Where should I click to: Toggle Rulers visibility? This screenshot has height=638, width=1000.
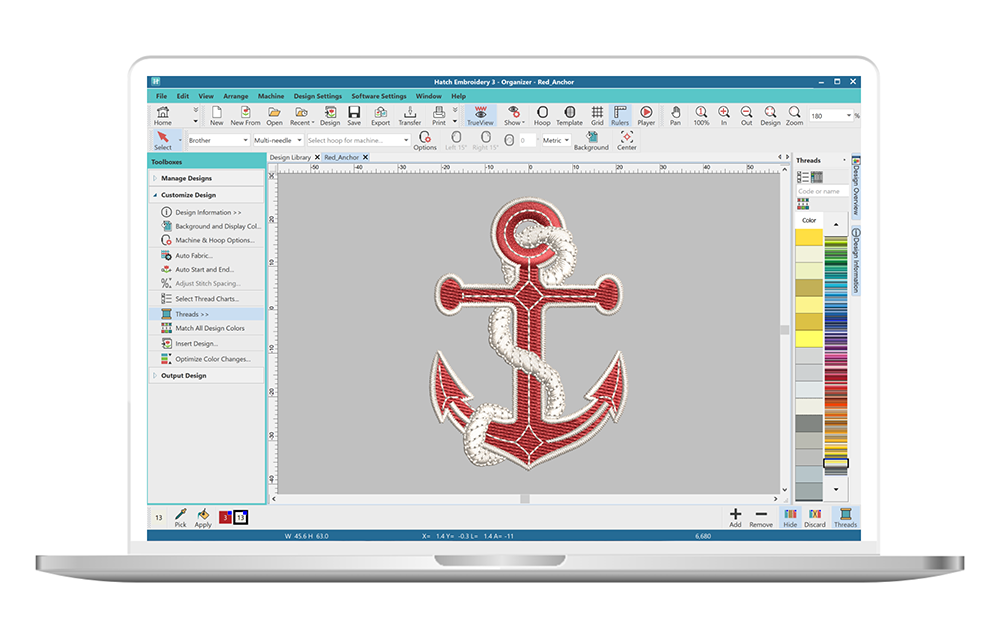[620, 116]
